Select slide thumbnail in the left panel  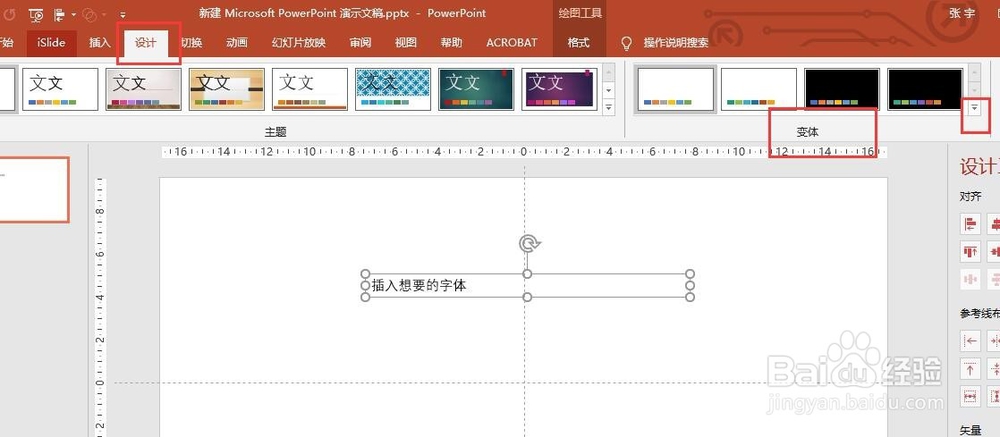coord(33,189)
